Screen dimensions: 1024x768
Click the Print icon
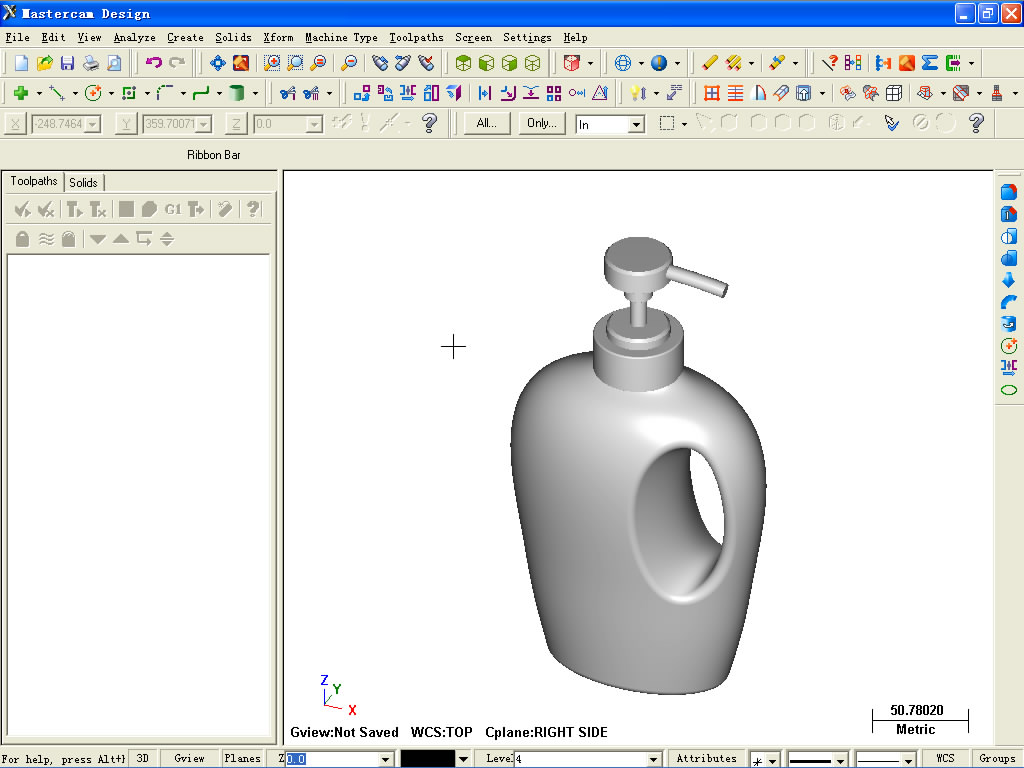click(x=91, y=63)
